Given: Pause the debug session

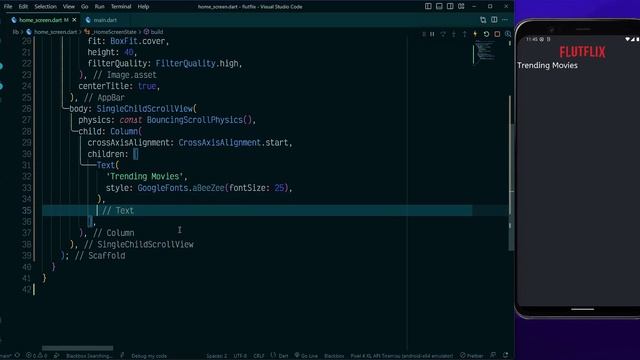Looking at the screenshot, I should (x=432, y=34).
